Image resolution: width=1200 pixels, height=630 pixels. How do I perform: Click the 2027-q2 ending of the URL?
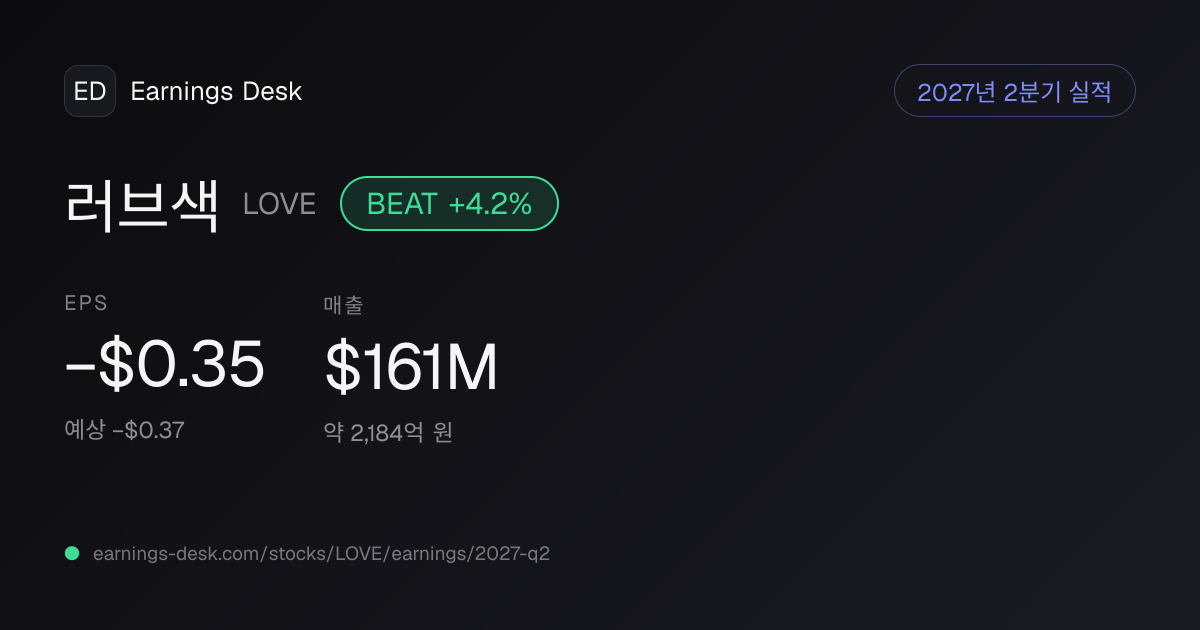[x=511, y=553]
